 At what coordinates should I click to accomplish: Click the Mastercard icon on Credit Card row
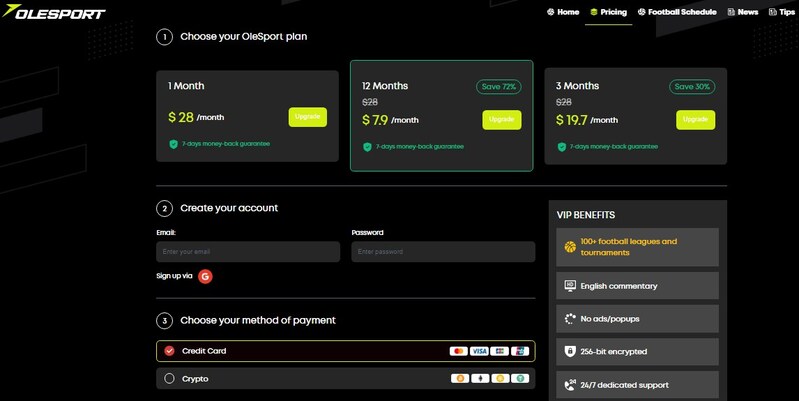[459, 351]
